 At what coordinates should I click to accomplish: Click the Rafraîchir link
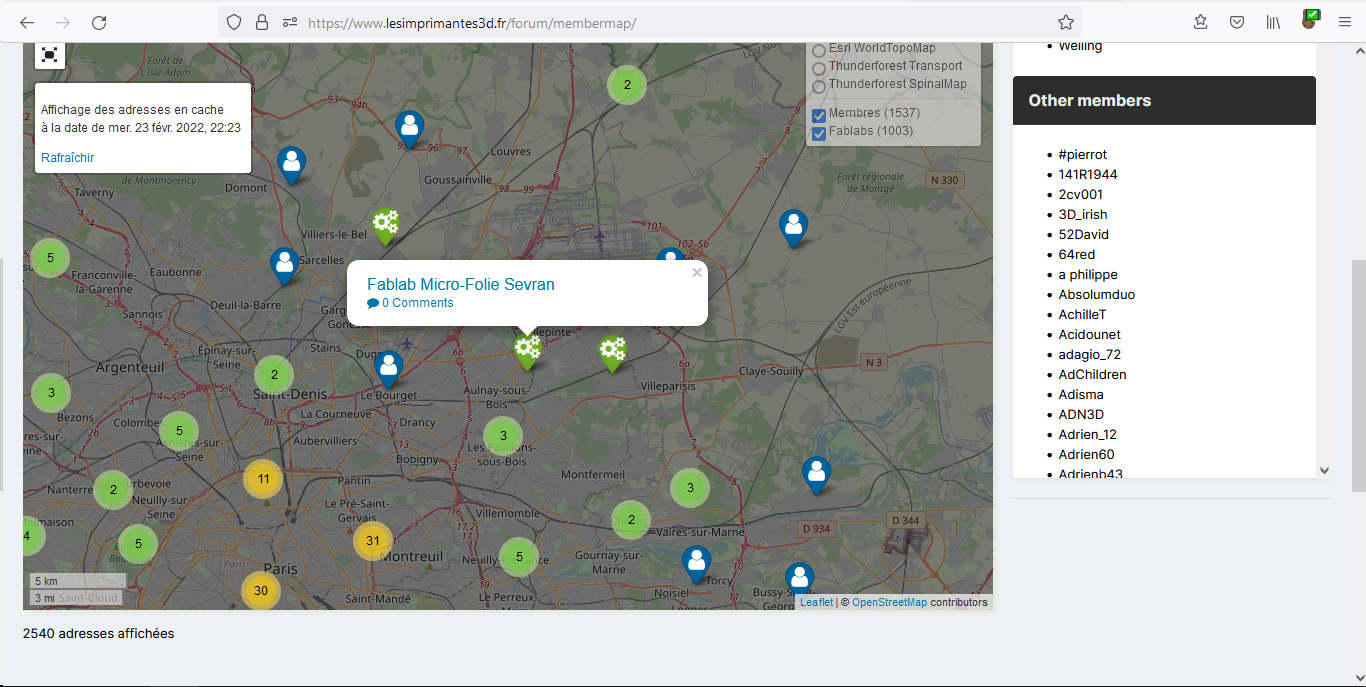click(x=68, y=158)
